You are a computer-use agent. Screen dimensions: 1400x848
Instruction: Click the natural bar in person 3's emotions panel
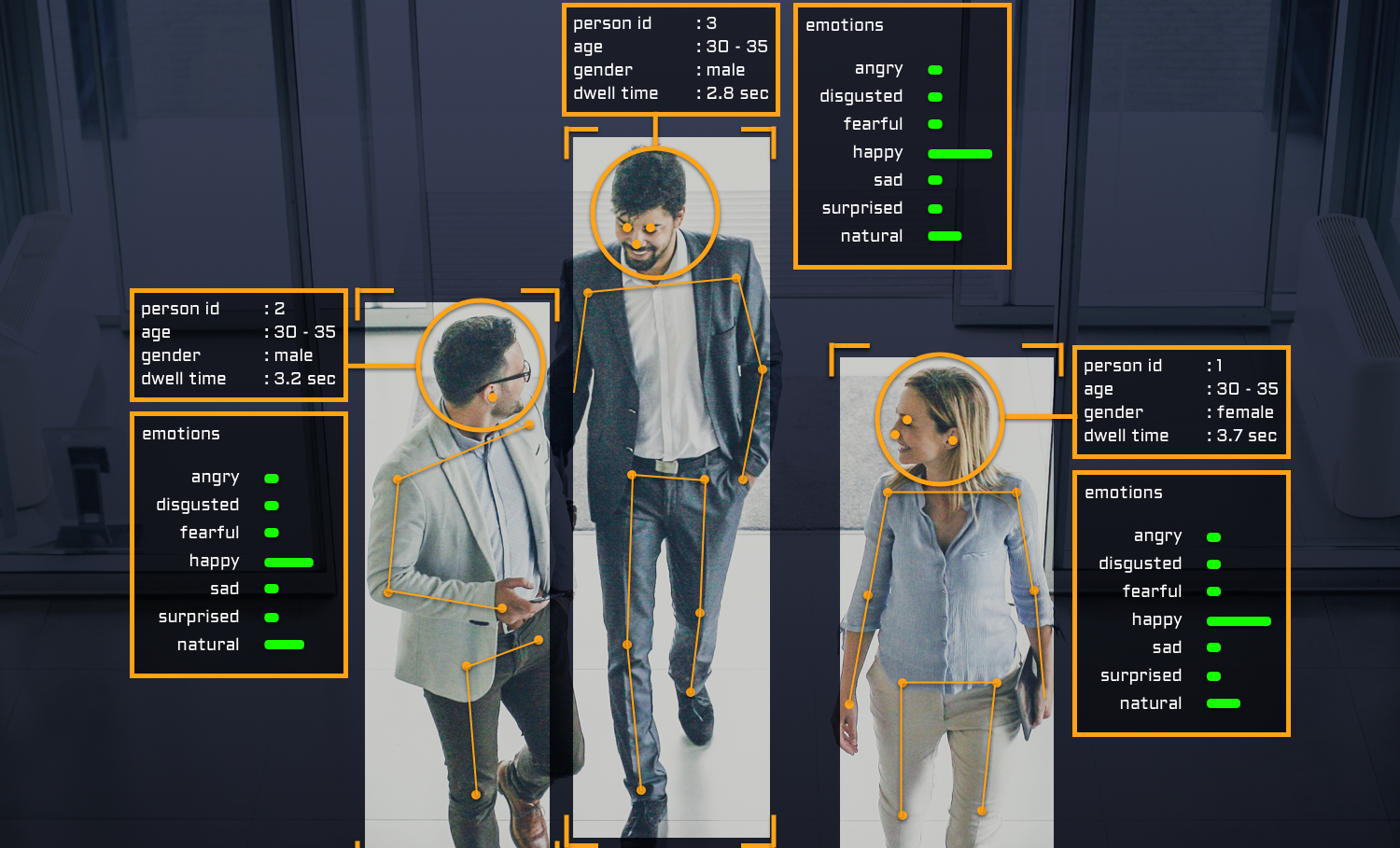945,236
